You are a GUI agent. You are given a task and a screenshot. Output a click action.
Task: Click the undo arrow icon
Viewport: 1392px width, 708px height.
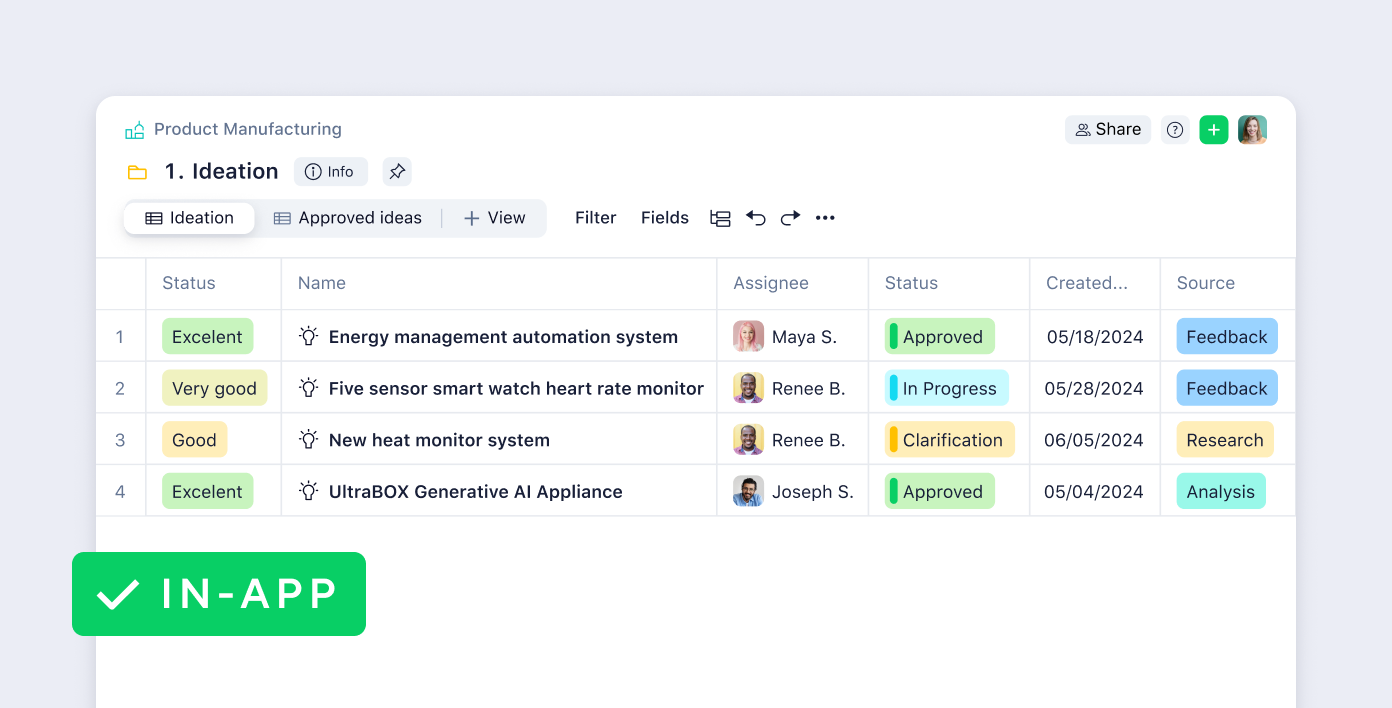pyautogui.click(x=756, y=218)
